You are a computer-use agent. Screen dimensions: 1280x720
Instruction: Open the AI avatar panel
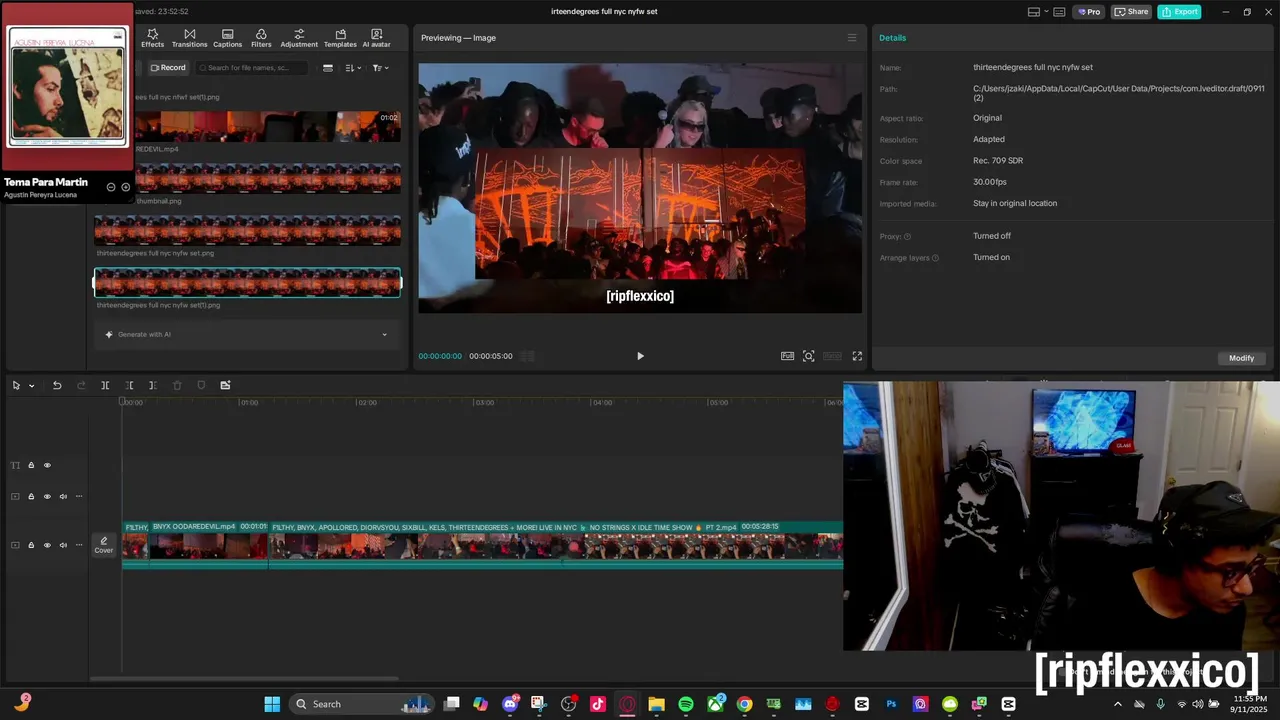[x=376, y=38]
